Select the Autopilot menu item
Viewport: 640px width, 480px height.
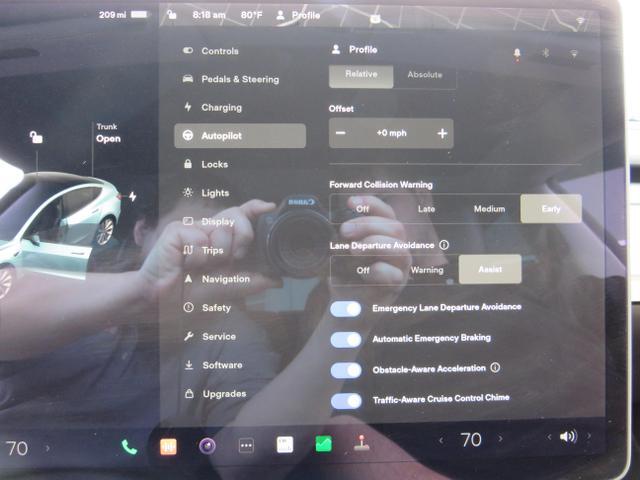coord(240,136)
